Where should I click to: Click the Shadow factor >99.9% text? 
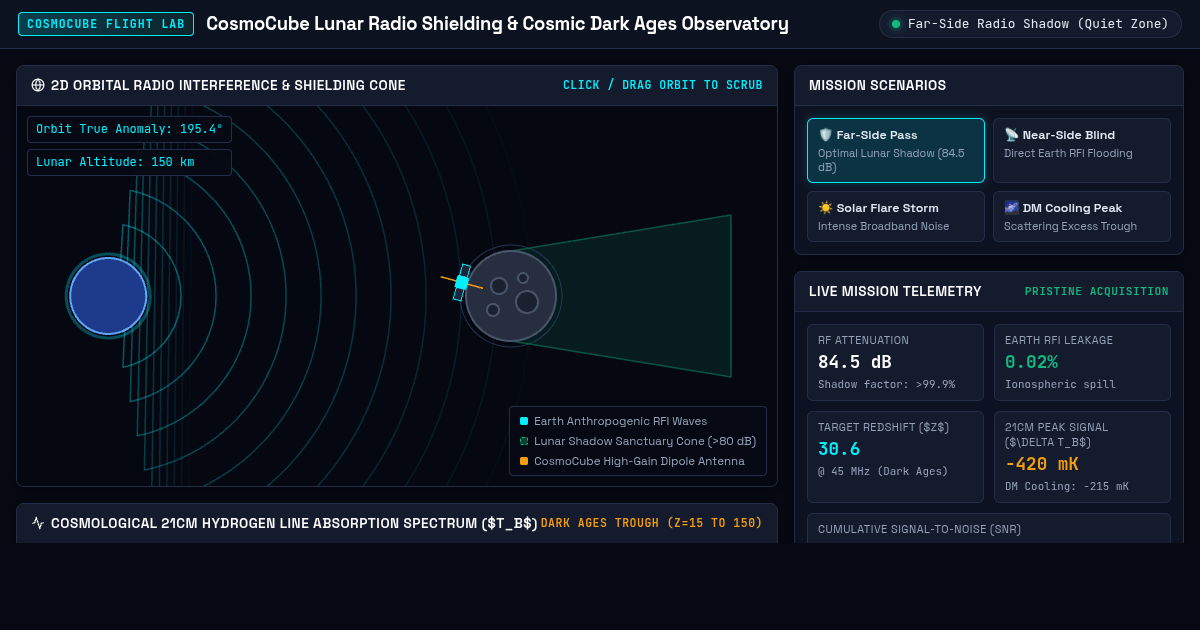pos(886,384)
